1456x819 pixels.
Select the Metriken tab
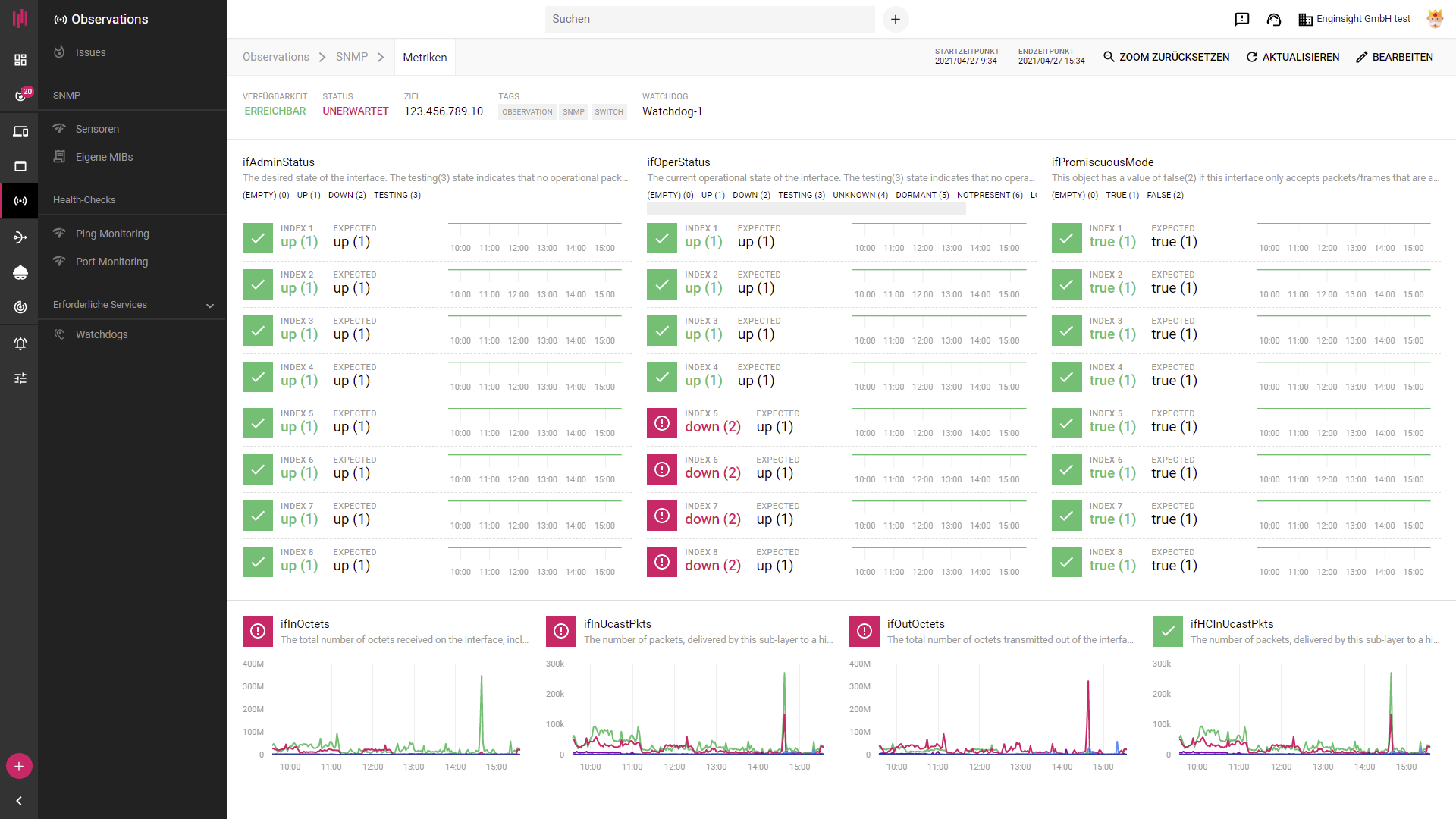tap(425, 58)
